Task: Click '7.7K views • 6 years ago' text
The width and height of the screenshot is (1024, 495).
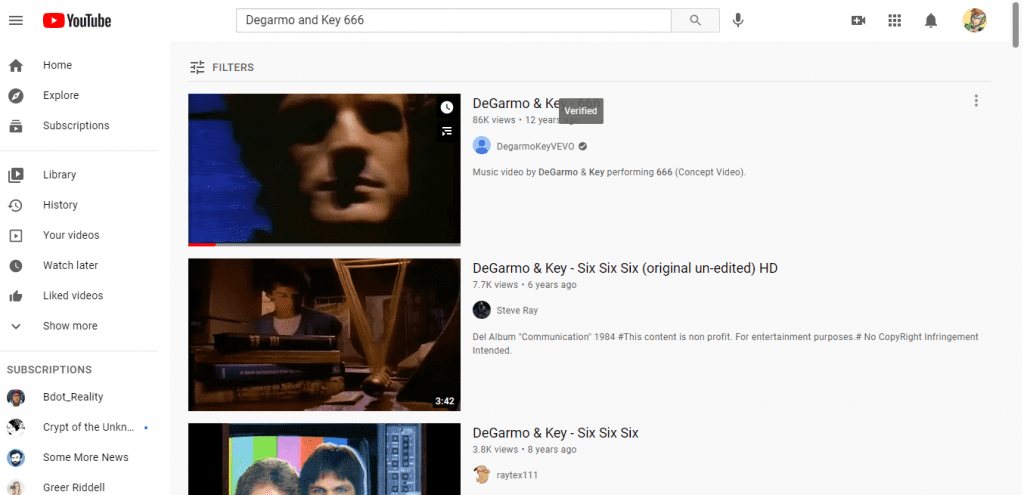Action: (x=524, y=285)
